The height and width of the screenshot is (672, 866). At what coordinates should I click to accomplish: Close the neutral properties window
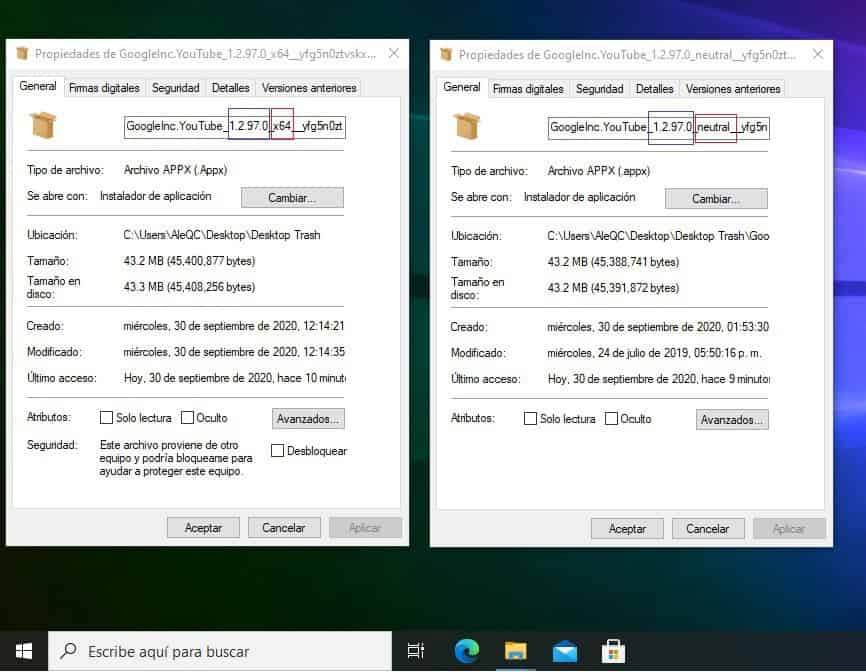[818, 55]
